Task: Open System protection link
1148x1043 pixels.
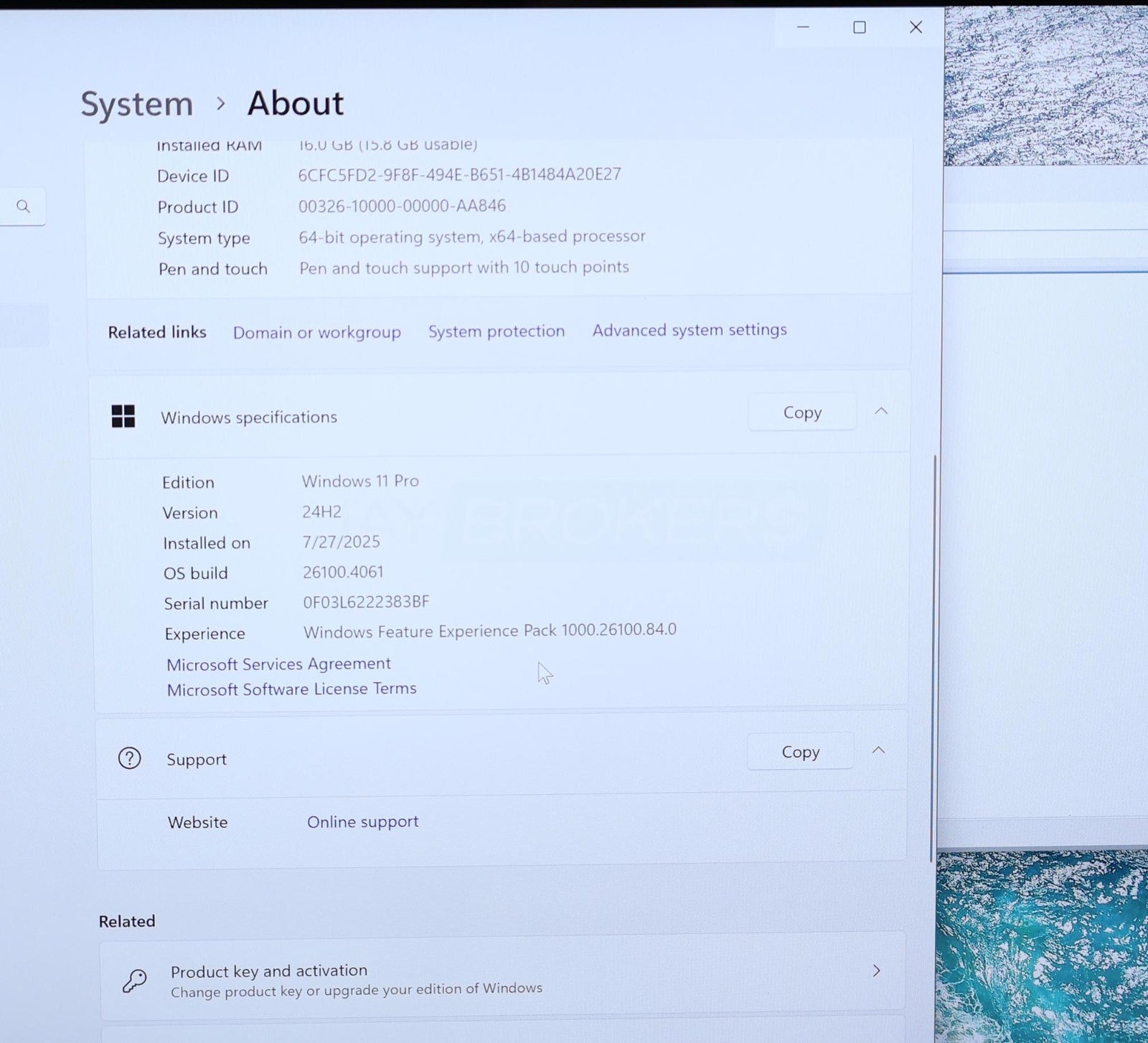Action: [497, 331]
